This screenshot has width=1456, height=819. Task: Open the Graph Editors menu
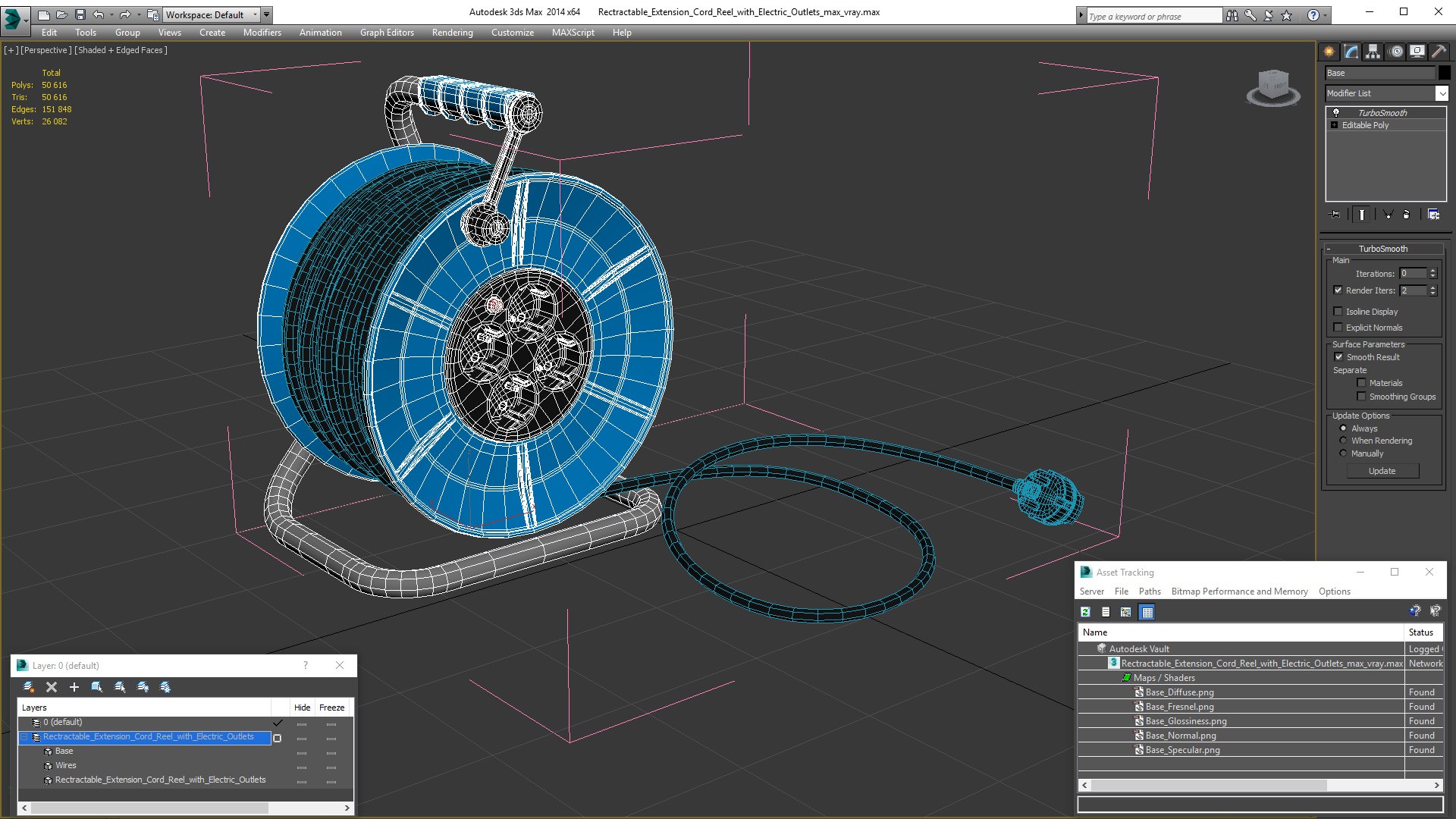(x=387, y=33)
